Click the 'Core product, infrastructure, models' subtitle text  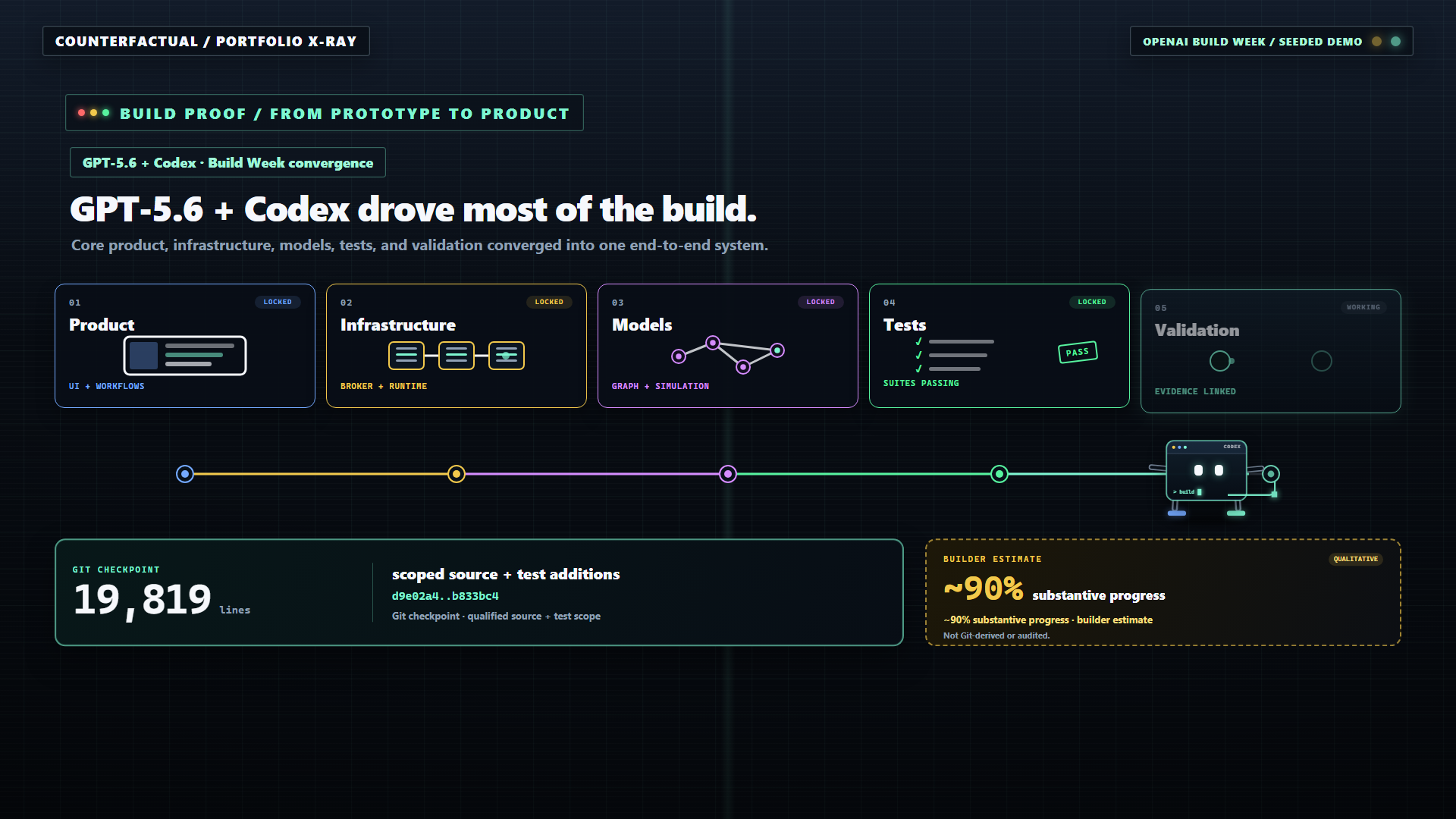coord(419,245)
